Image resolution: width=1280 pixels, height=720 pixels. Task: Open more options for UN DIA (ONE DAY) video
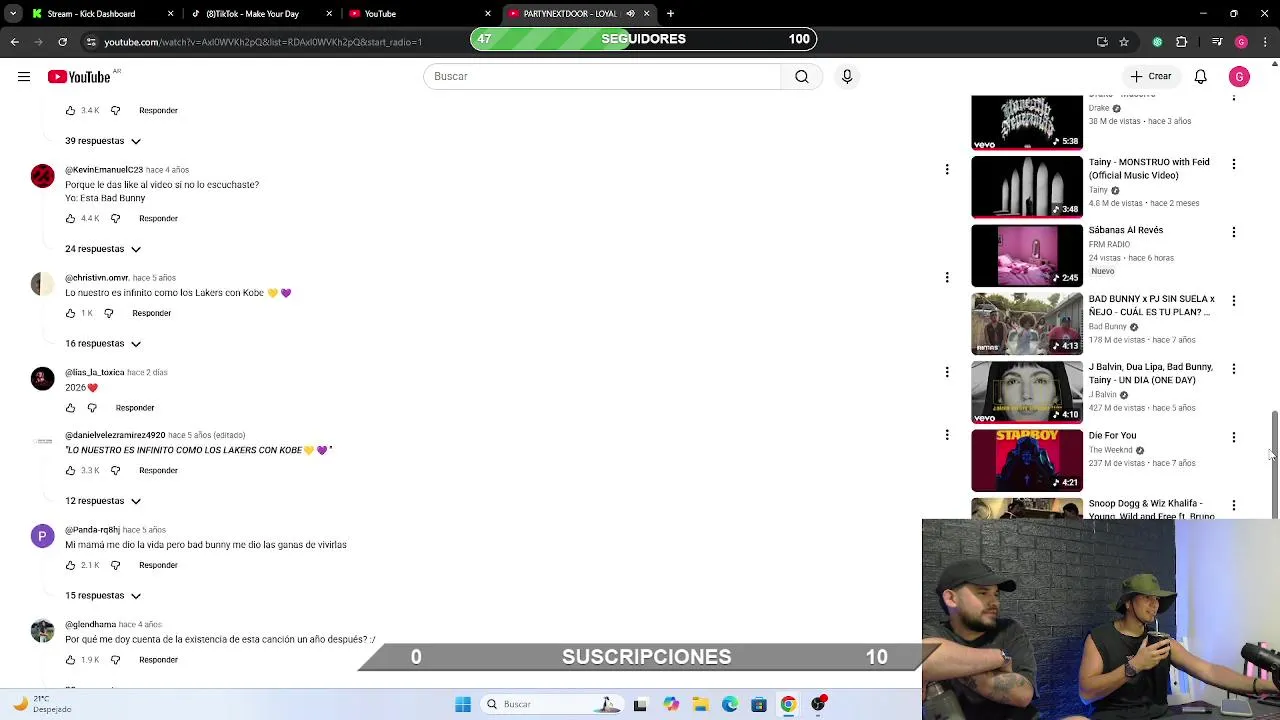click(1234, 369)
